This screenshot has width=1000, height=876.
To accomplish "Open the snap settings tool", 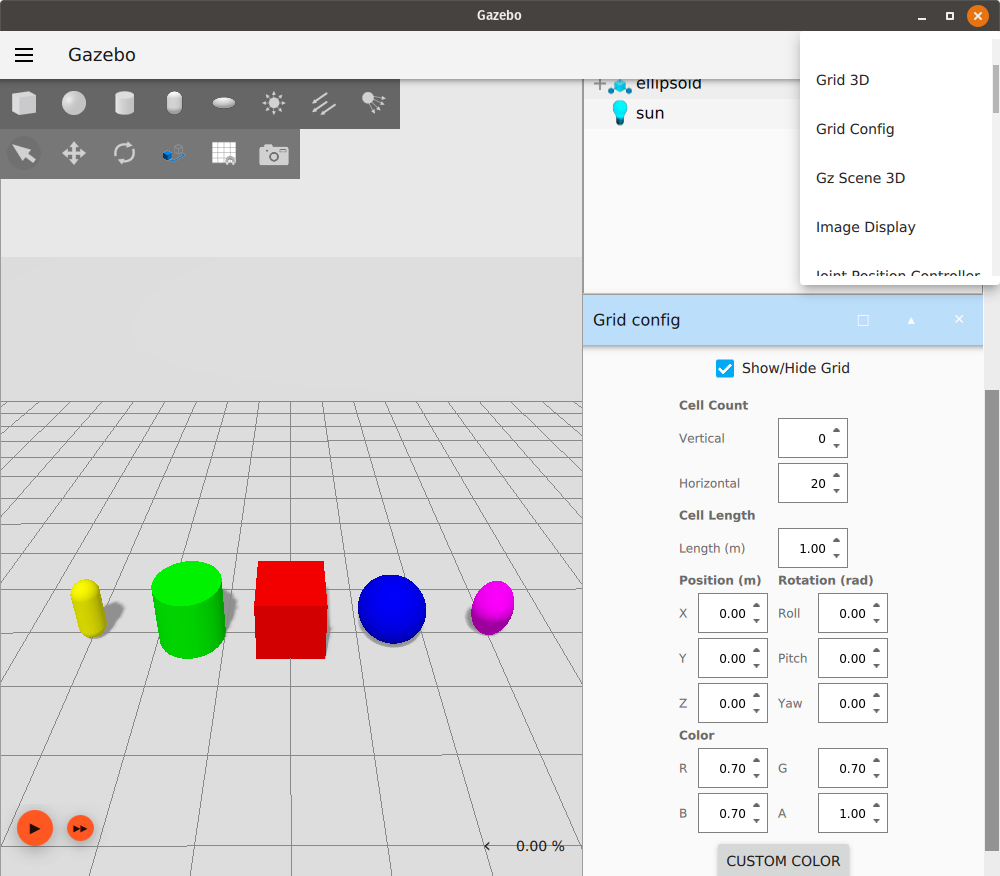I will tap(173, 154).
